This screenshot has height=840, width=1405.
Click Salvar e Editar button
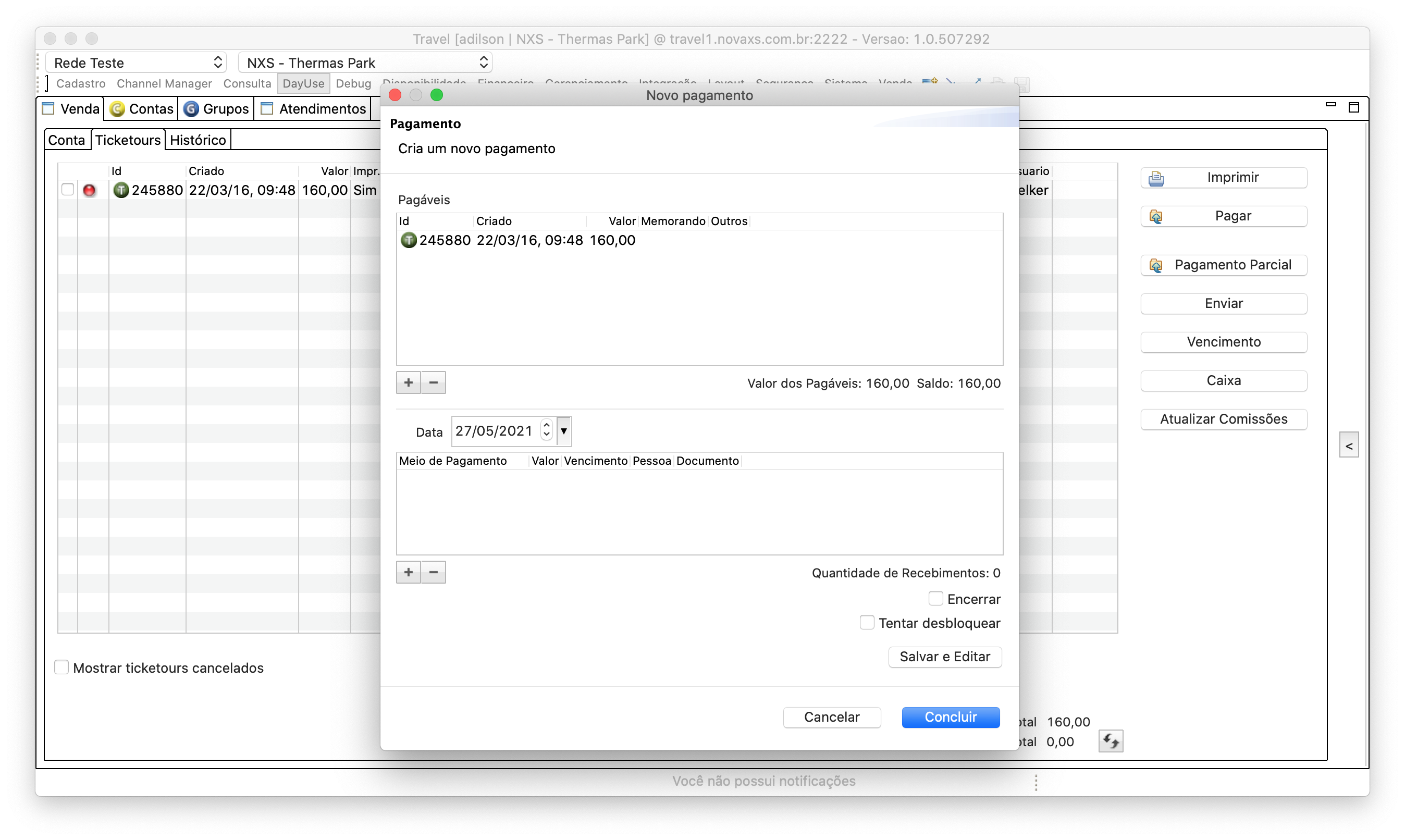[944, 657]
